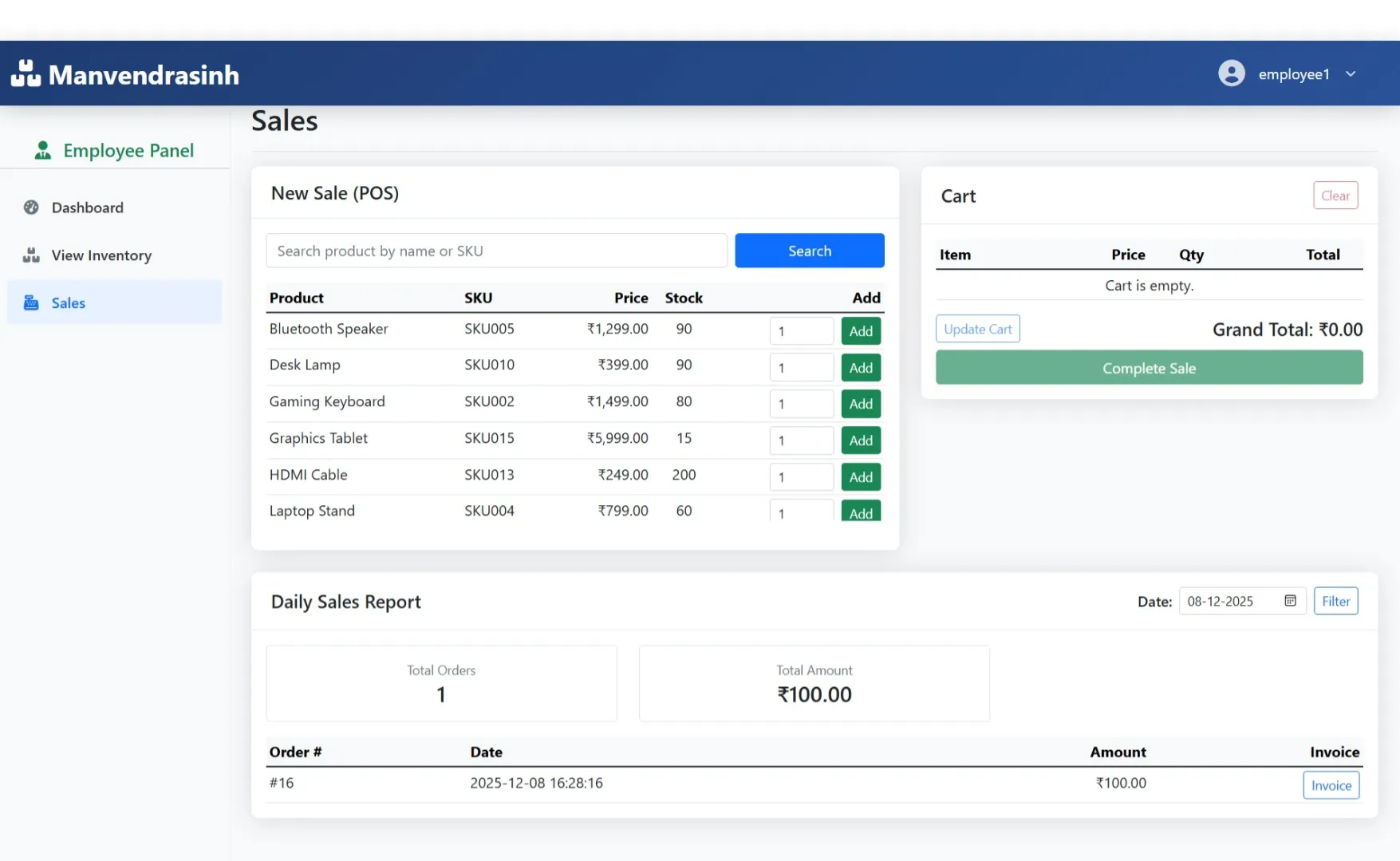1400x861 pixels.
Task: Click the Update Cart button
Action: (976, 328)
